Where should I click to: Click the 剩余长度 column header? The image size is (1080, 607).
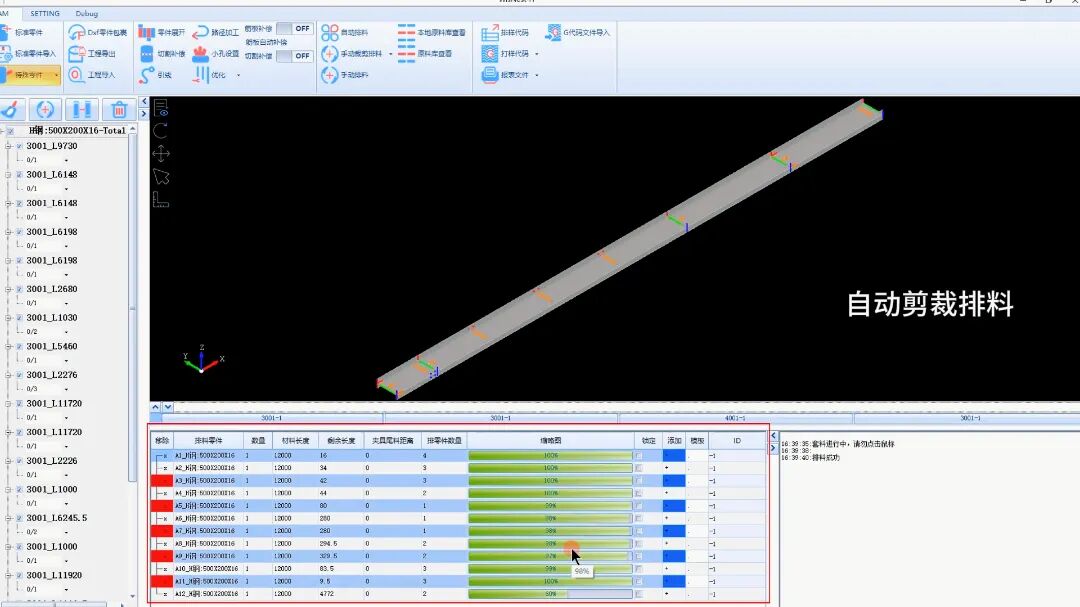pos(341,440)
